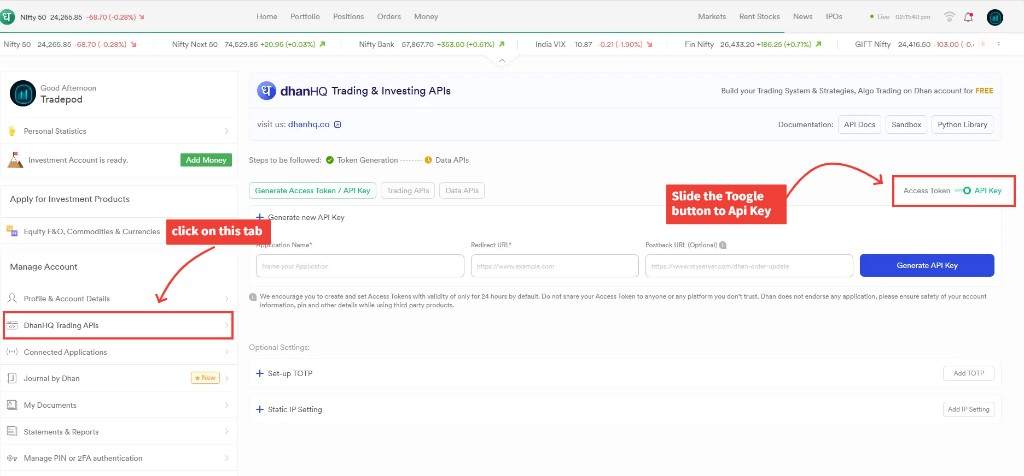Open the dhanhq.co link

point(308,124)
